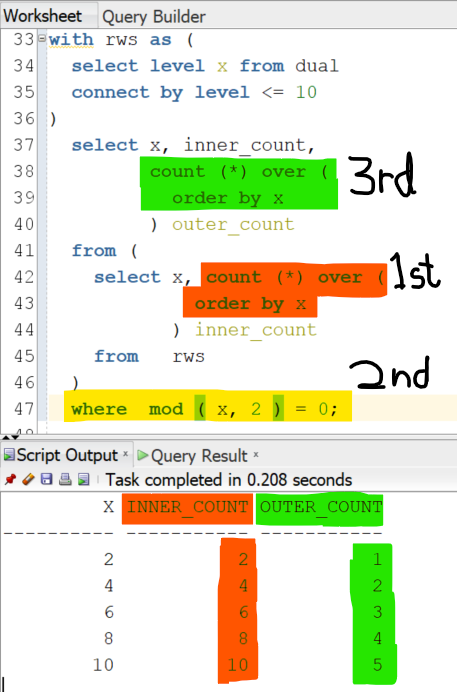Click "dual" on line 34
Screen dimensions: 457x692
click(x=317, y=66)
